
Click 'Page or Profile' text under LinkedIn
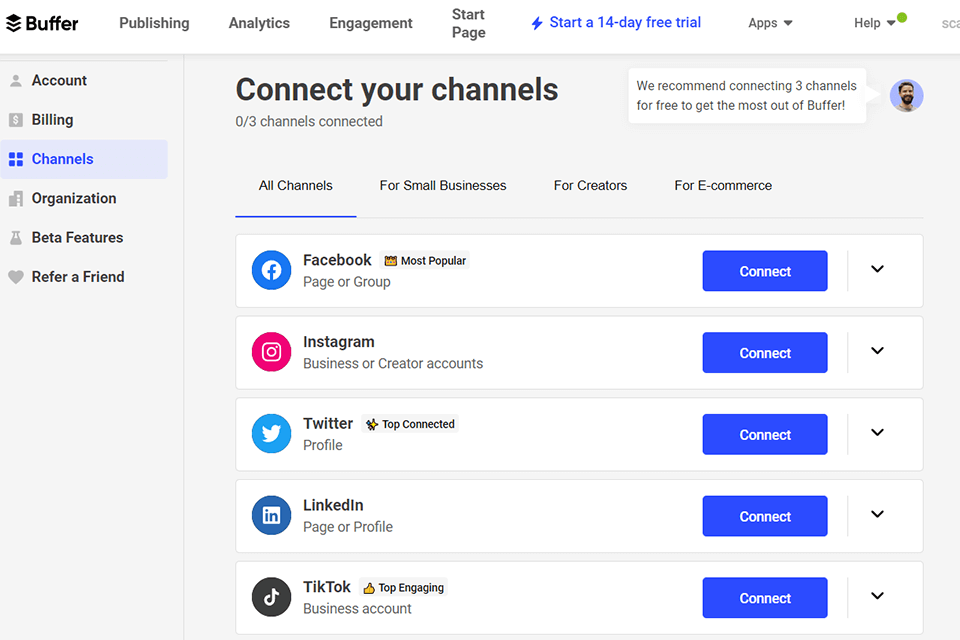[x=348, y=527]
